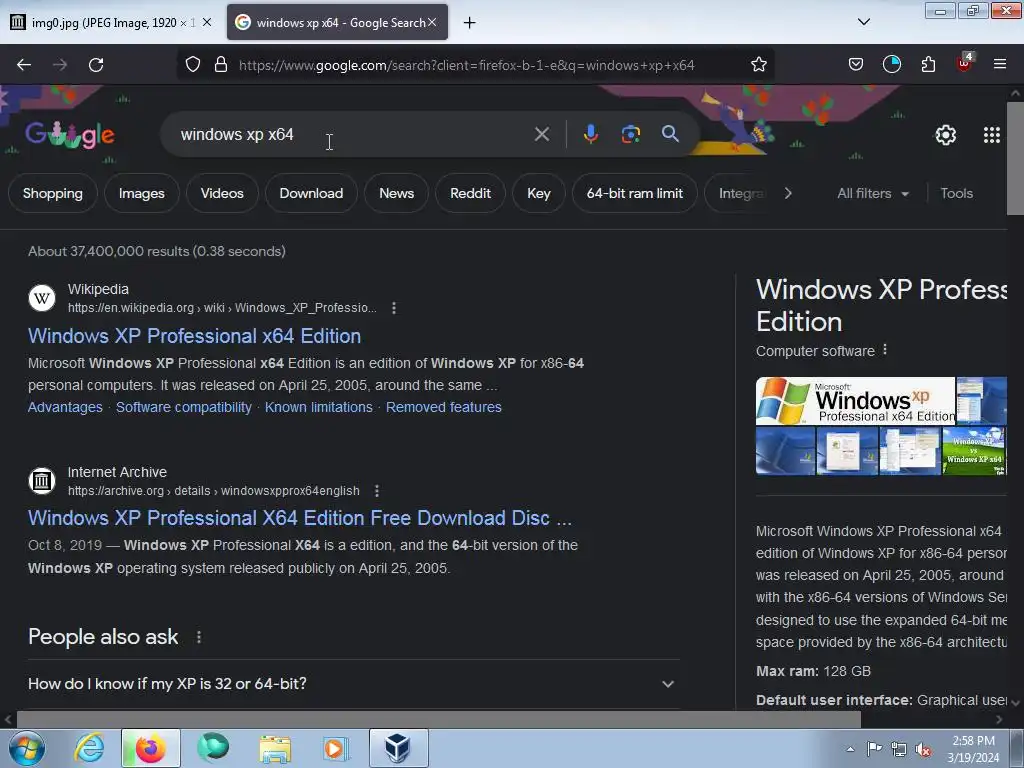Screen dimensions: 1024x768
Task: Select the Videos filter chip
Action: click(222, 193)
